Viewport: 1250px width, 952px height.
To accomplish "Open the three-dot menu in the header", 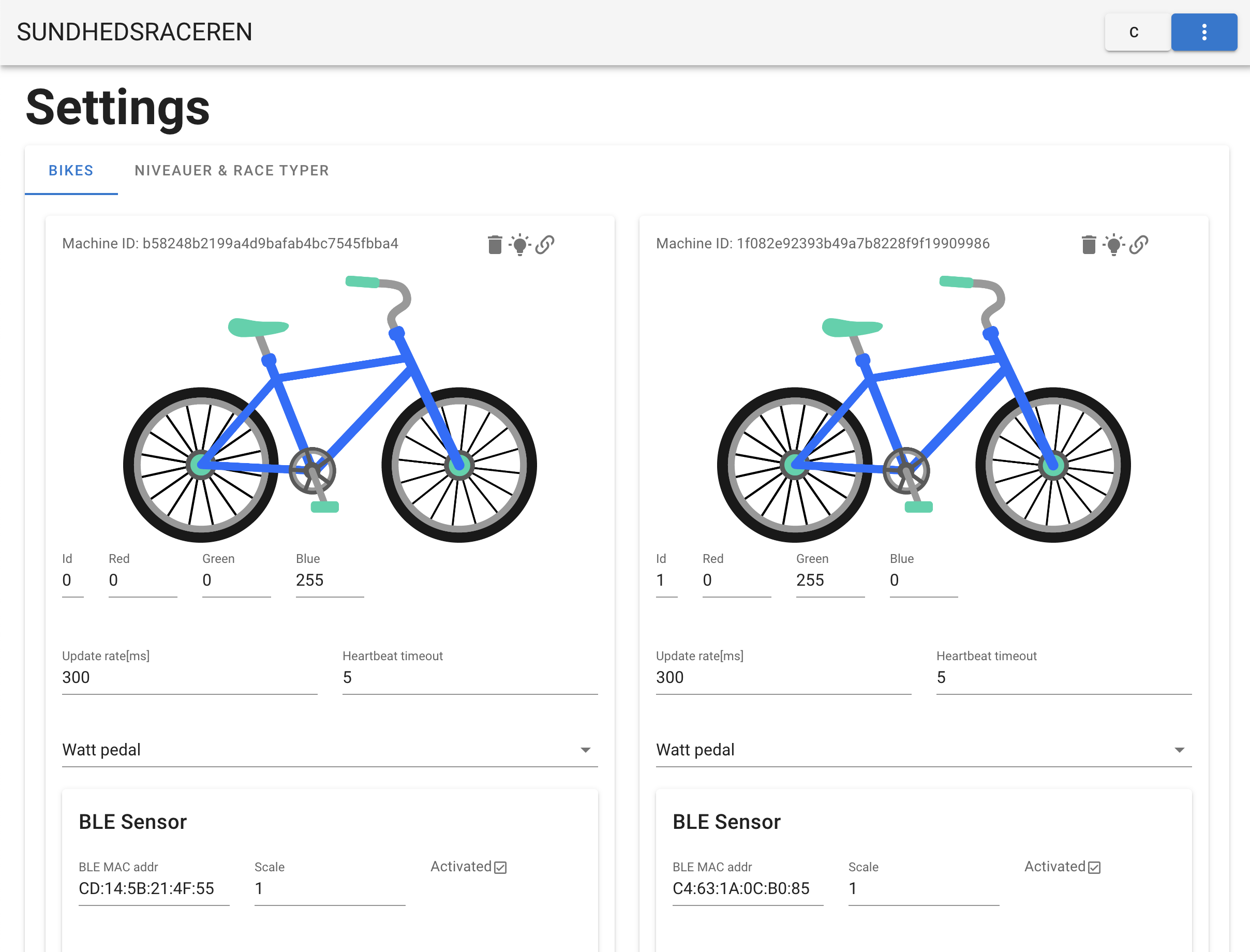I will (x=1203, y=32).
